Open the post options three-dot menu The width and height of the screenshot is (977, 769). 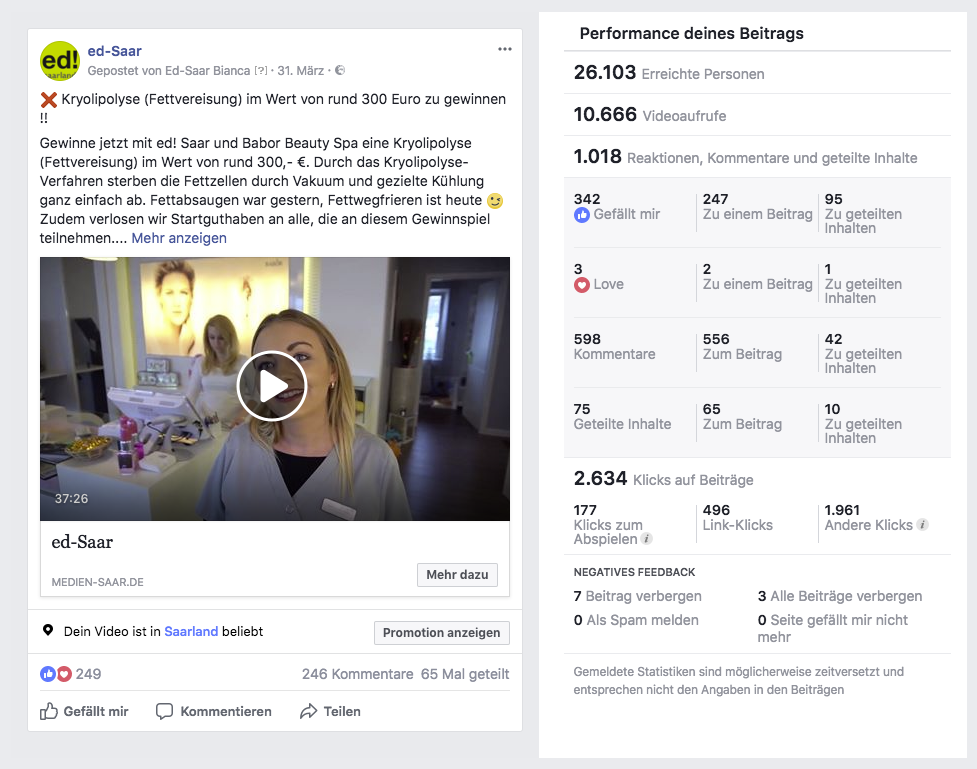(505, 49)
